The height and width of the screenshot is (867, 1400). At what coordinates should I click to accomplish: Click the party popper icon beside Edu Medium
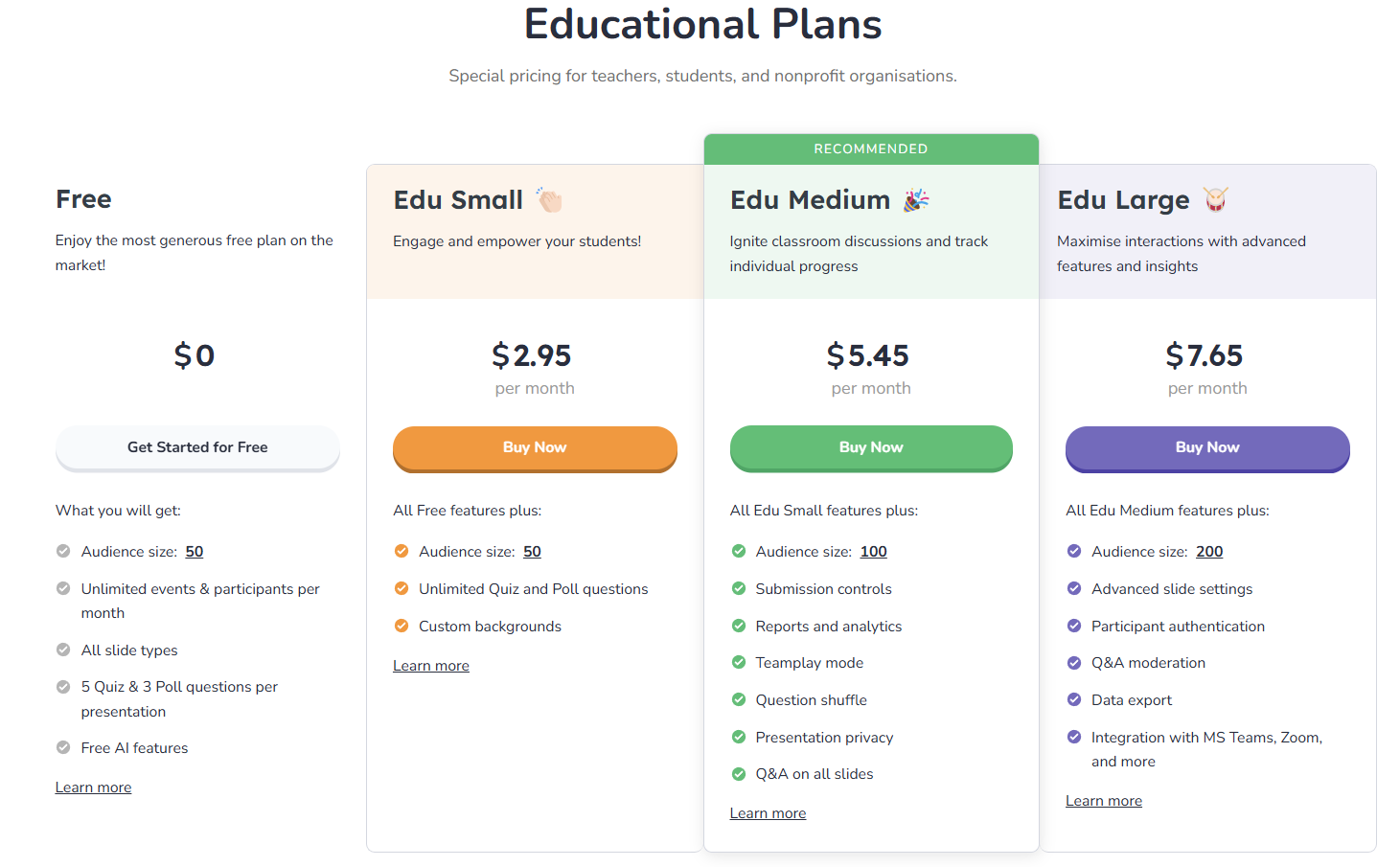pos(917,199)
